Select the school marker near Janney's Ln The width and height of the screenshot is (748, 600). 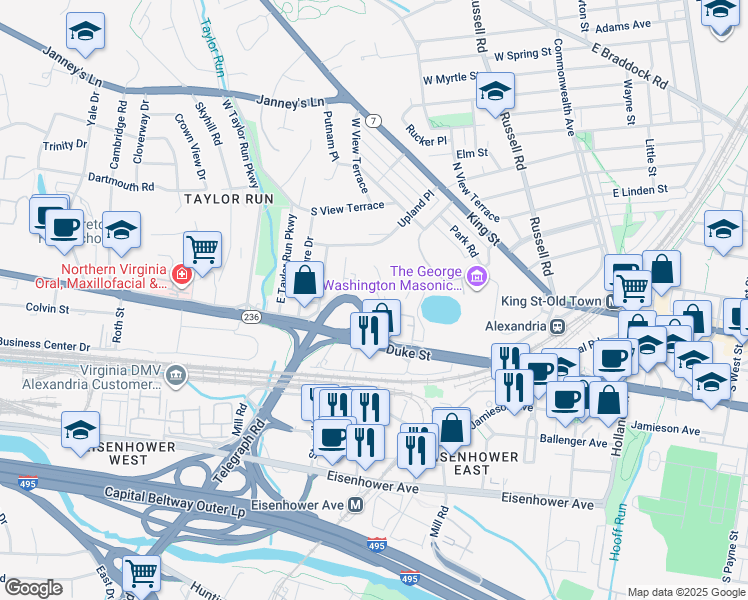click(85, 34)
